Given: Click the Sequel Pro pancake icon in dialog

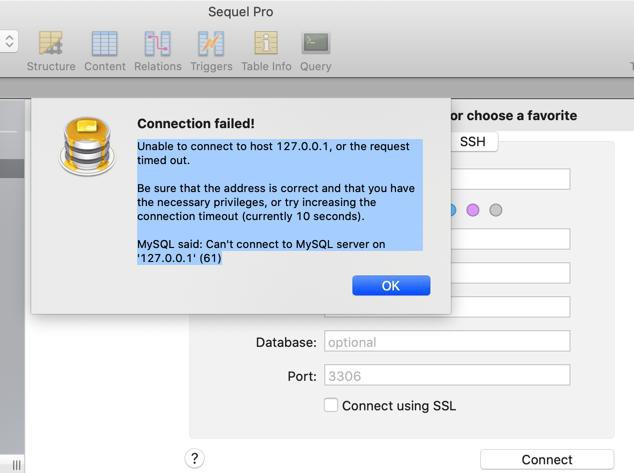Looking at the screenshot, I should 87,147.
